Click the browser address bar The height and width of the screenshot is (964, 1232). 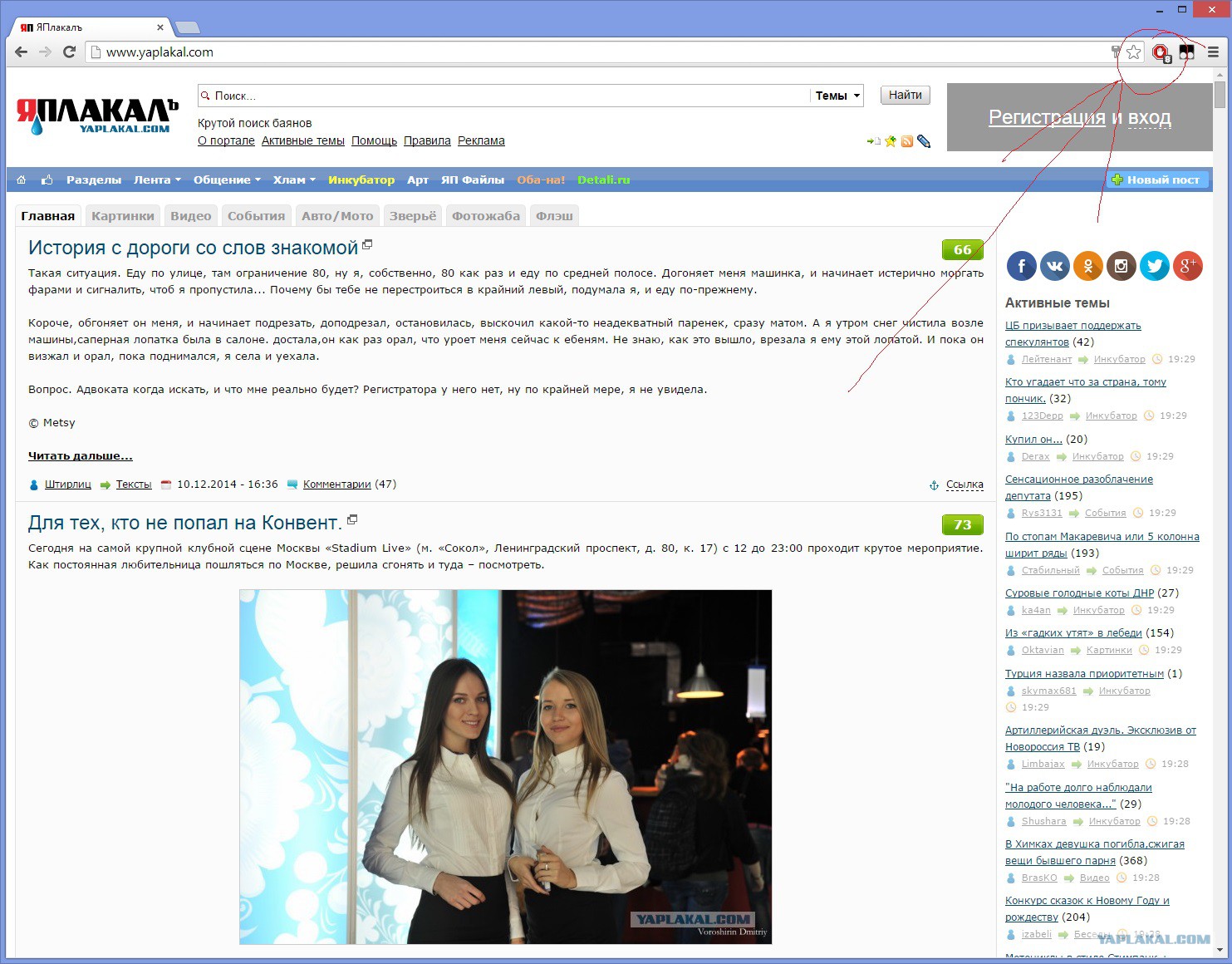point(598,52)
